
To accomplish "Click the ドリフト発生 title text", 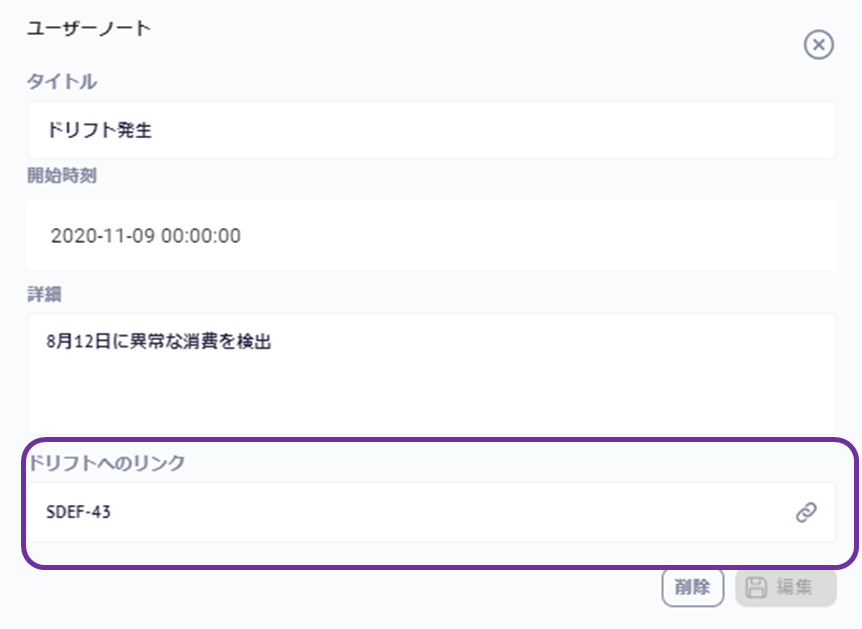I will pos(99,130).
